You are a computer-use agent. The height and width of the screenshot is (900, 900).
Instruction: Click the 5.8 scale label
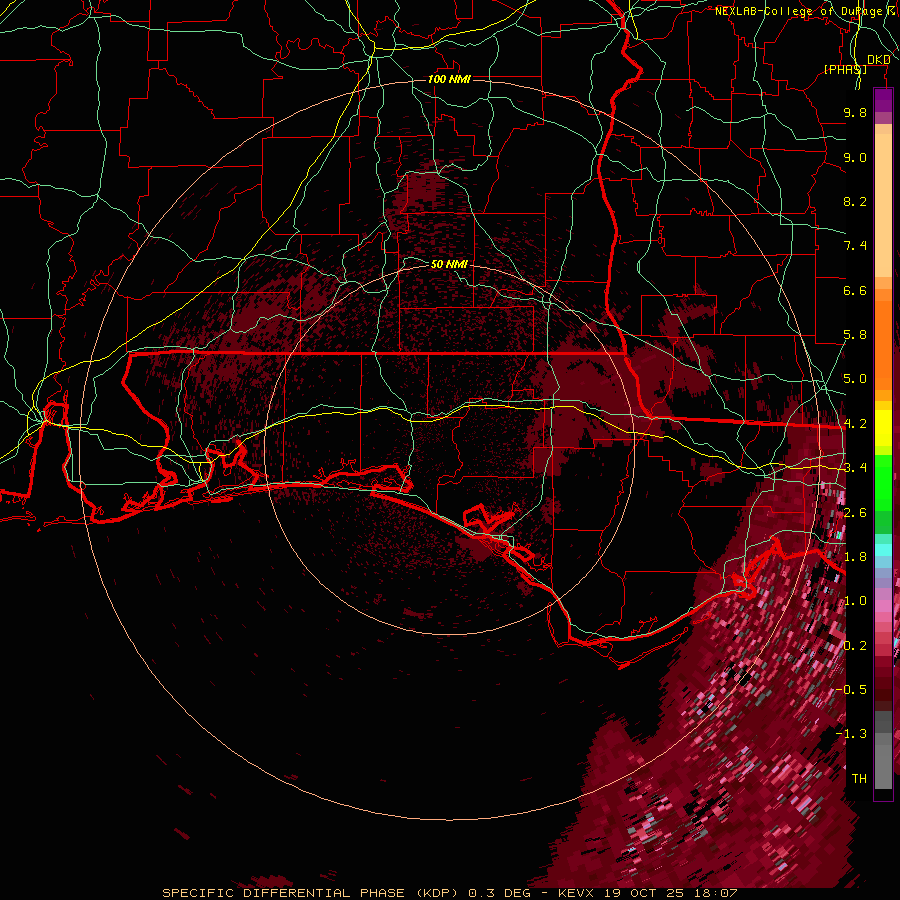(855, 335)
